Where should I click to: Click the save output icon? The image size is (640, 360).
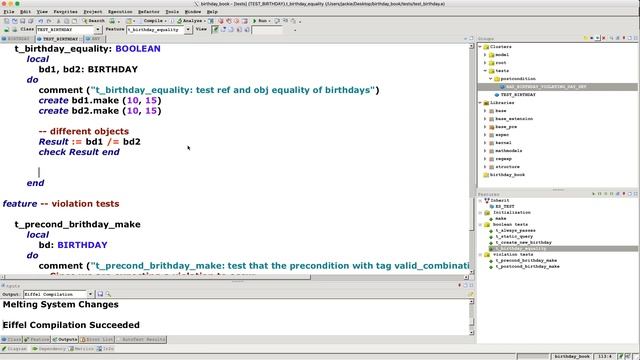tap(100, 294)
